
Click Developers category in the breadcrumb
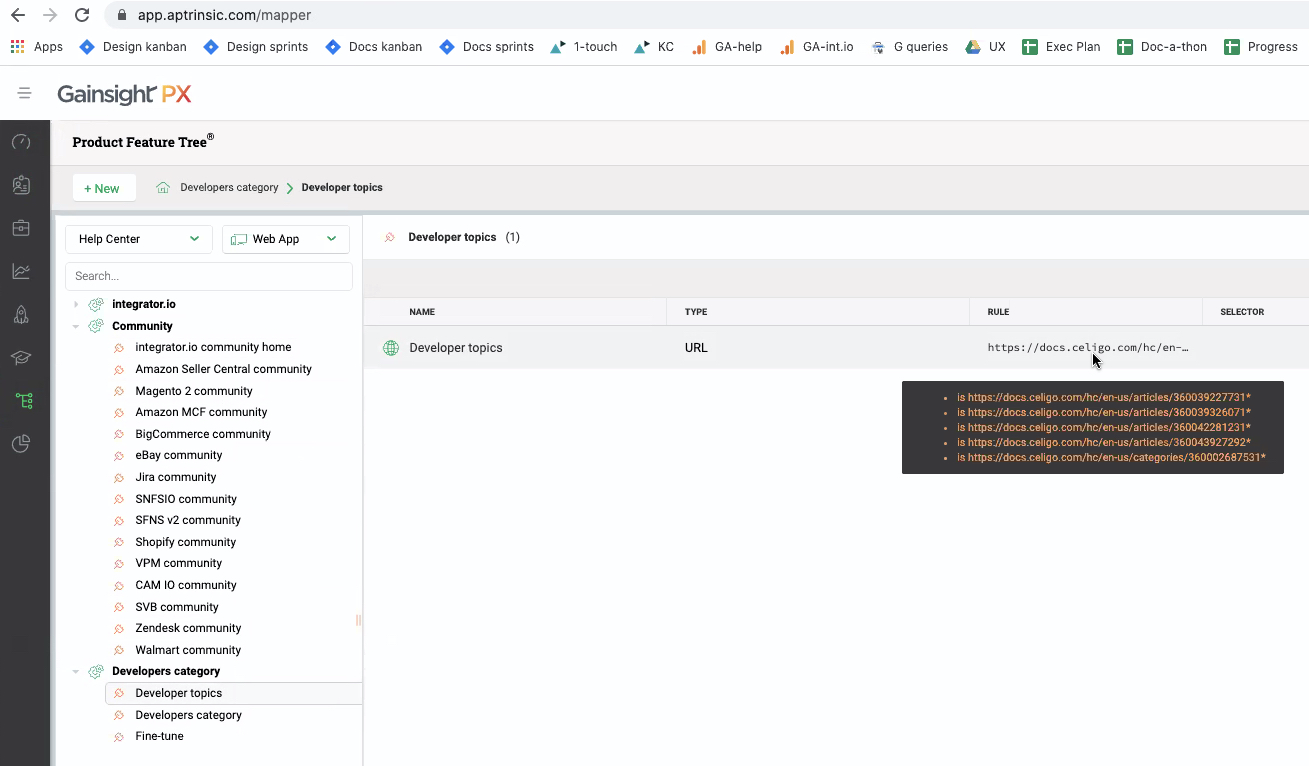229,187
